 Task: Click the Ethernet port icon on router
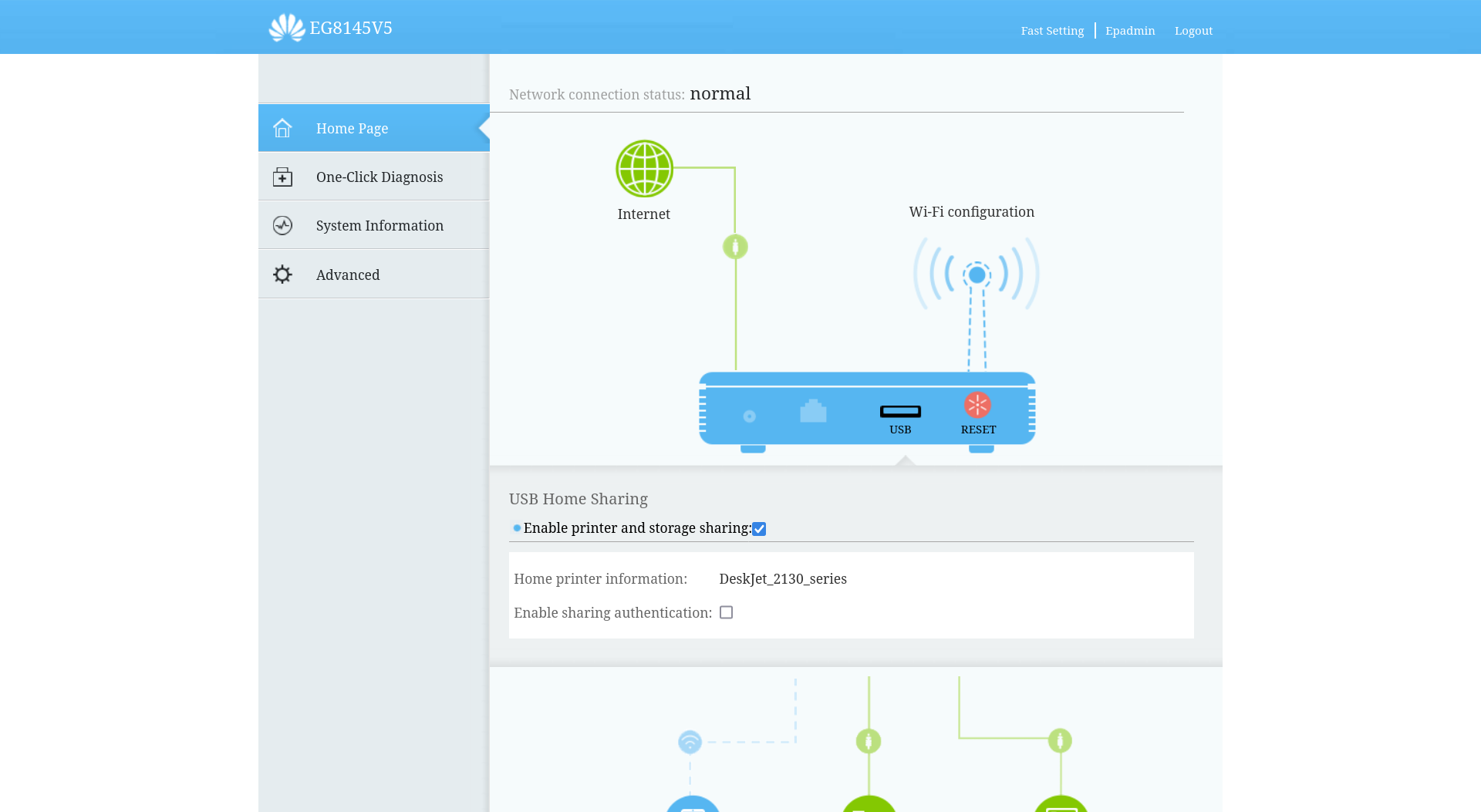813,411
